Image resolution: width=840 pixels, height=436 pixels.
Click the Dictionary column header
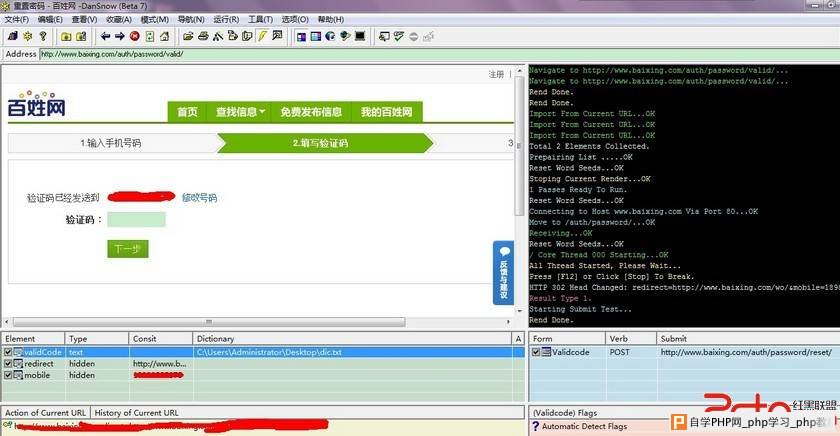(352, 339)
